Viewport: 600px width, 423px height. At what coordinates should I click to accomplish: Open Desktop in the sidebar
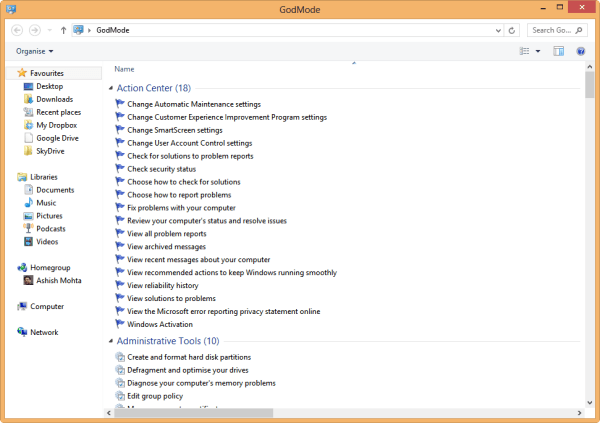point(49,86)
